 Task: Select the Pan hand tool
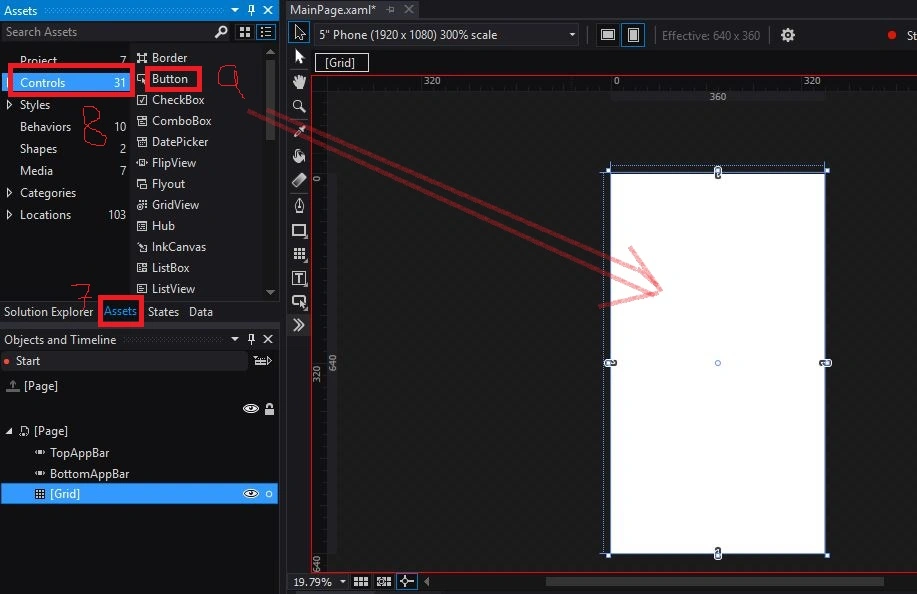[299, 81]
